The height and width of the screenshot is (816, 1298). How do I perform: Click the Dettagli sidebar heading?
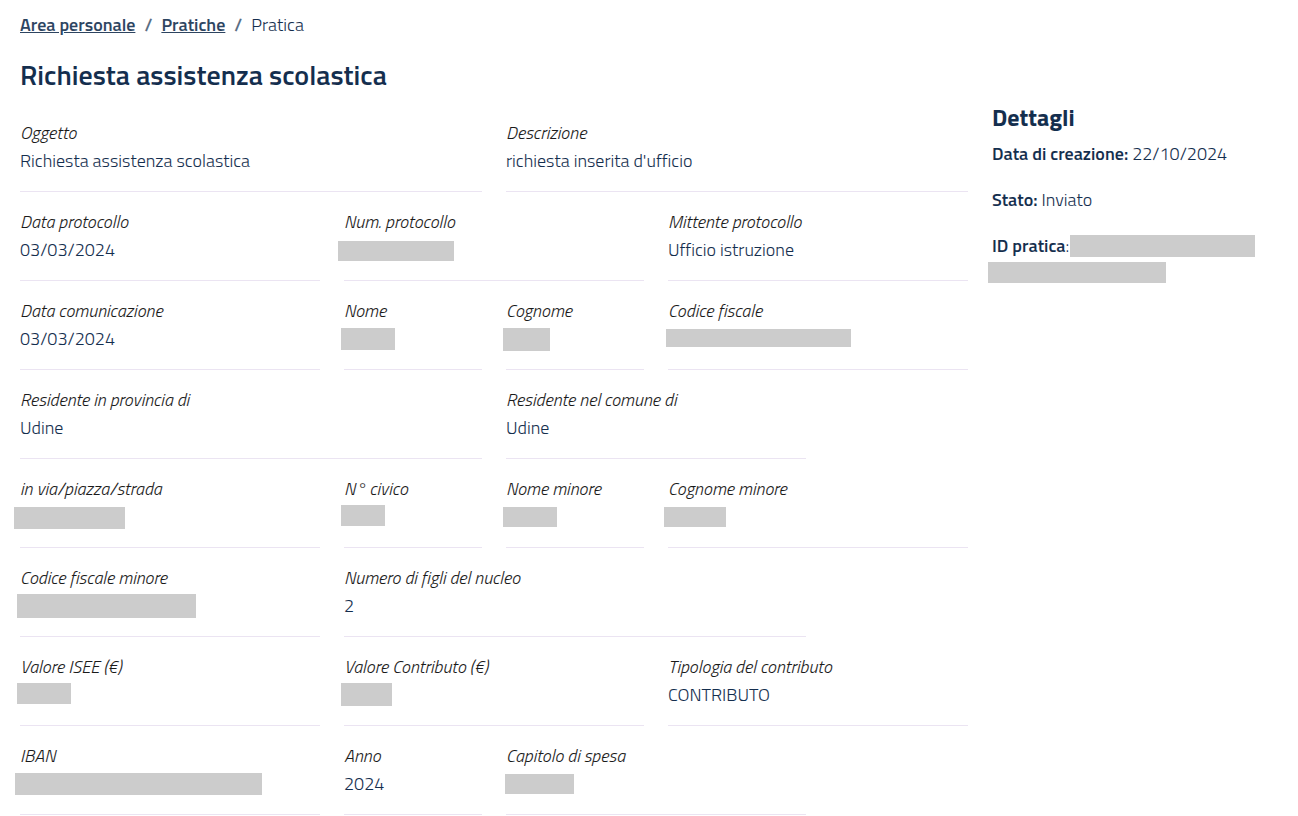[x=1033, y=118]
